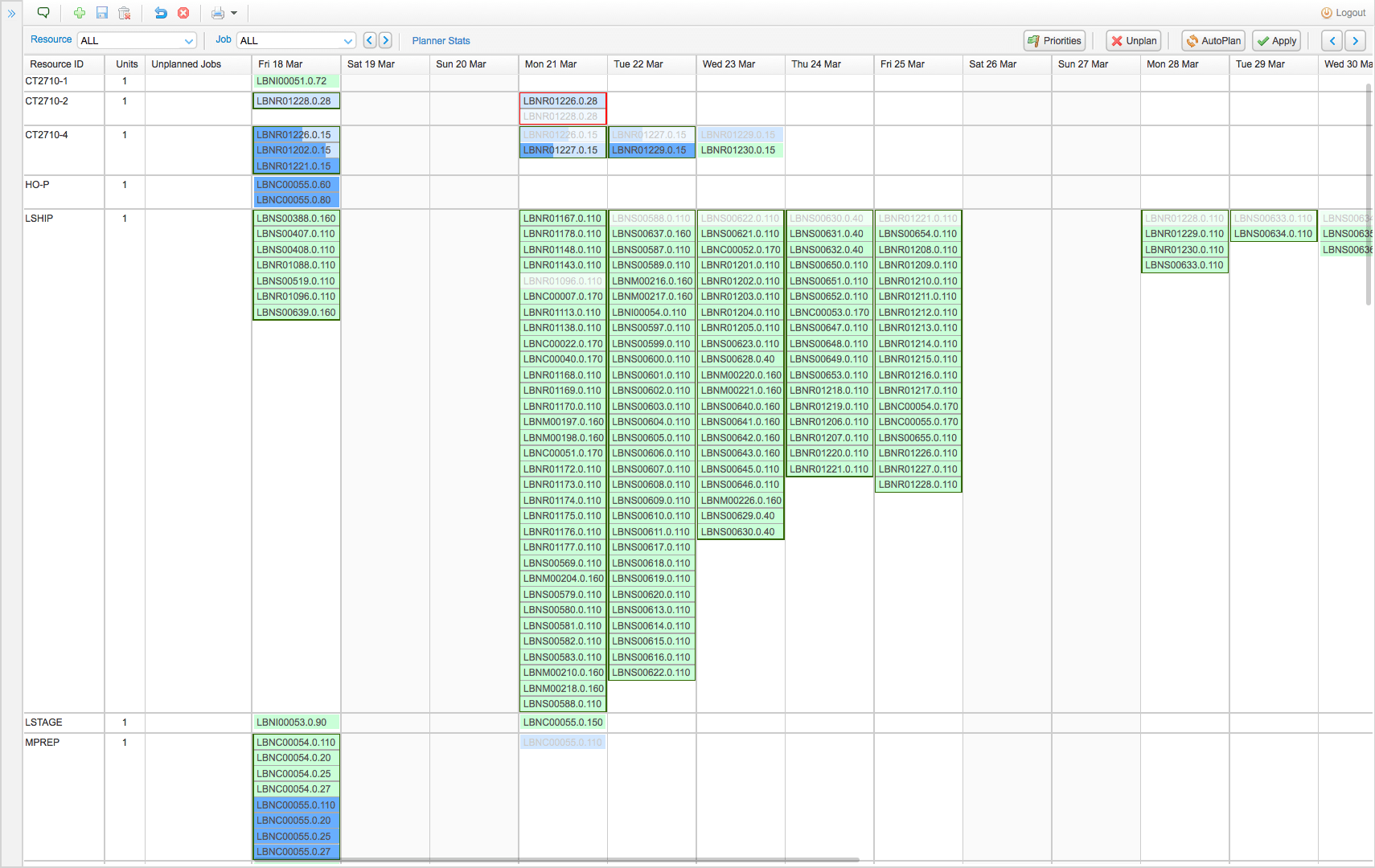Select job LBNS00388.0.160 on Fri 18 Mar
This screenshot has height=868, width=1375.
(296, 219)
